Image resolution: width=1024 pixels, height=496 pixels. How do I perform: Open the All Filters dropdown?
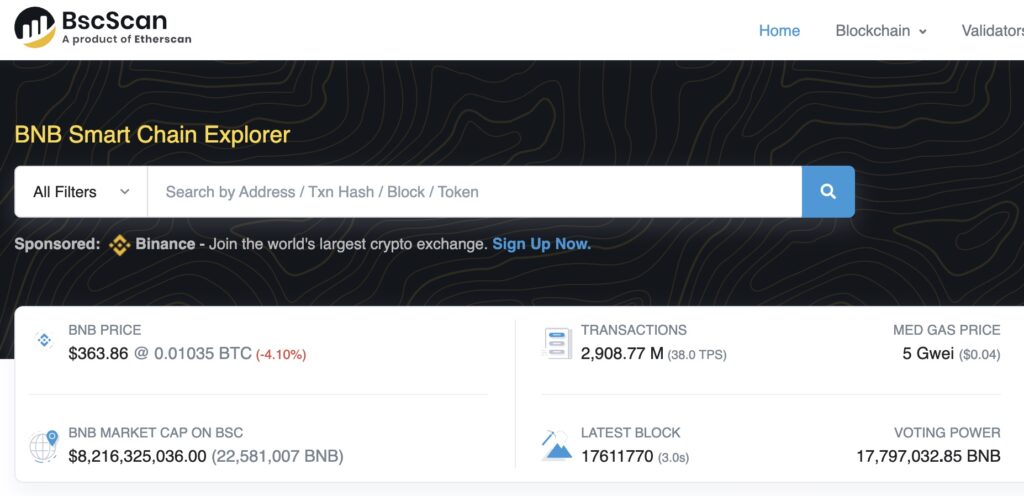point(81,191)
